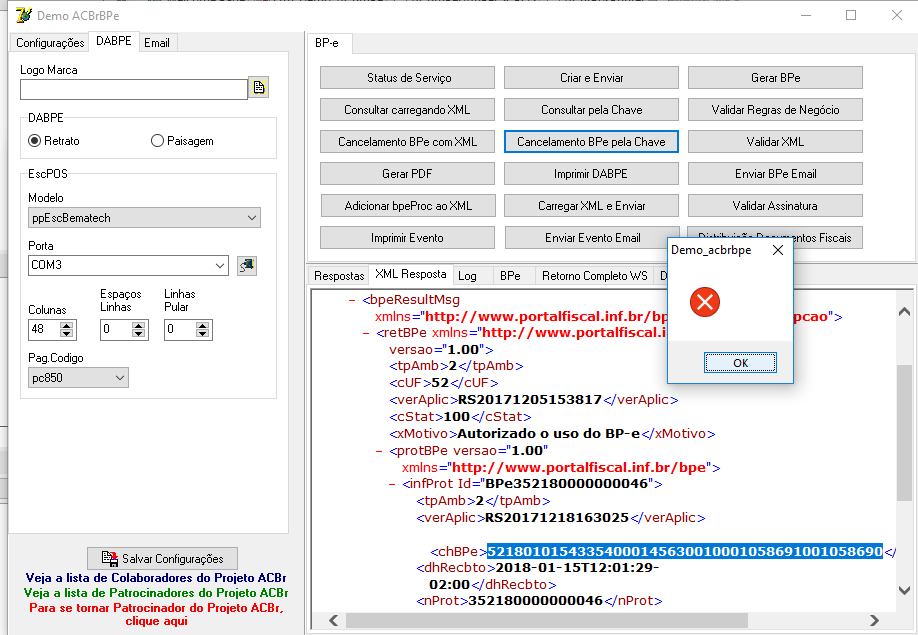The image size is (918, 635).
Task: Click the highlighted chBPe key value
Action: [x=684, y=551]
